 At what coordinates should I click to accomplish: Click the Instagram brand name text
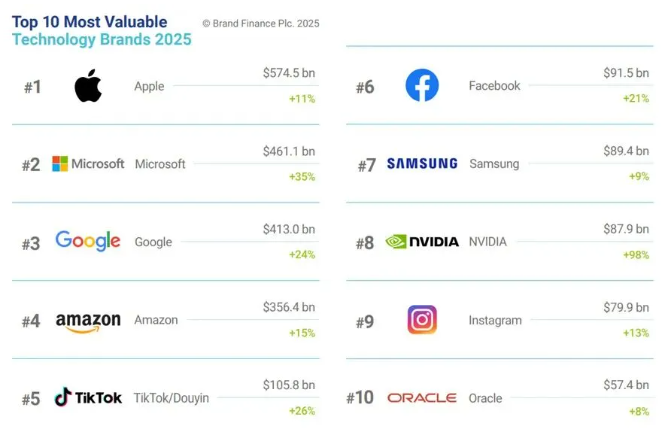(495, 320)
